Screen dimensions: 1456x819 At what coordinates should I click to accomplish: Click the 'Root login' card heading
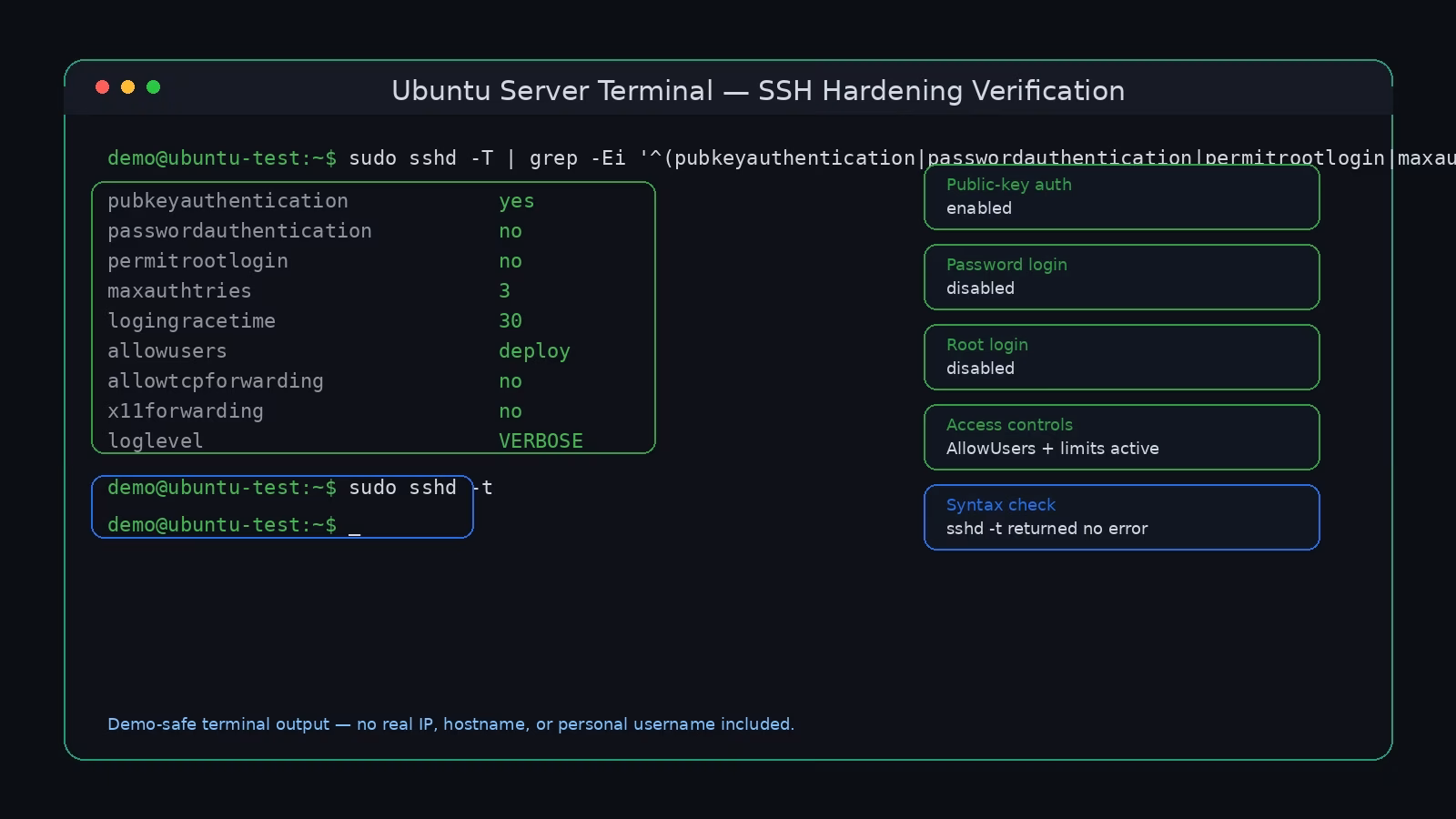987,345
